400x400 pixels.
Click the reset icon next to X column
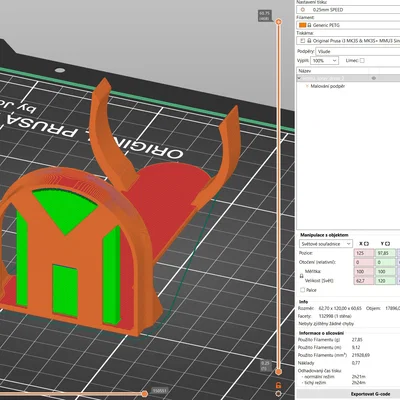pyautogui.click(x=366, y=244)
